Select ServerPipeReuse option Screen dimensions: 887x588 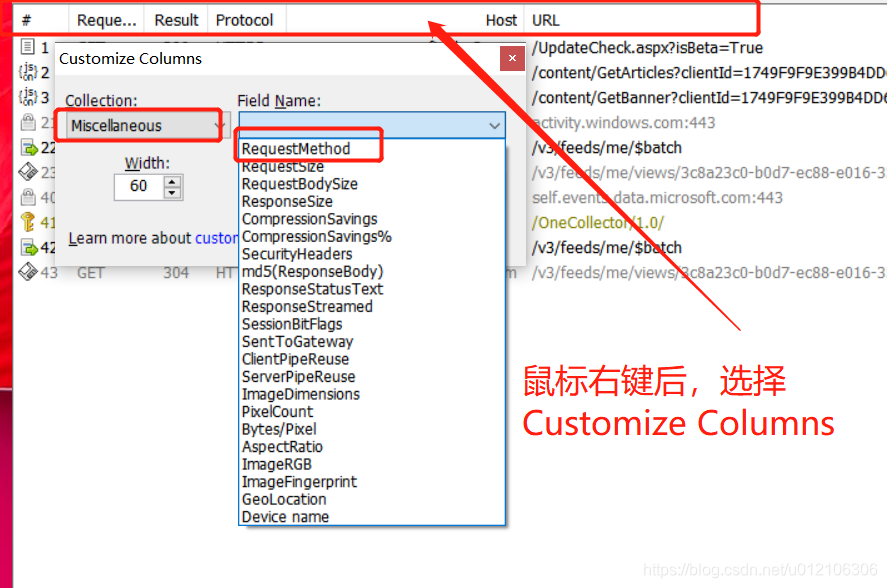[x=299, y=377]
